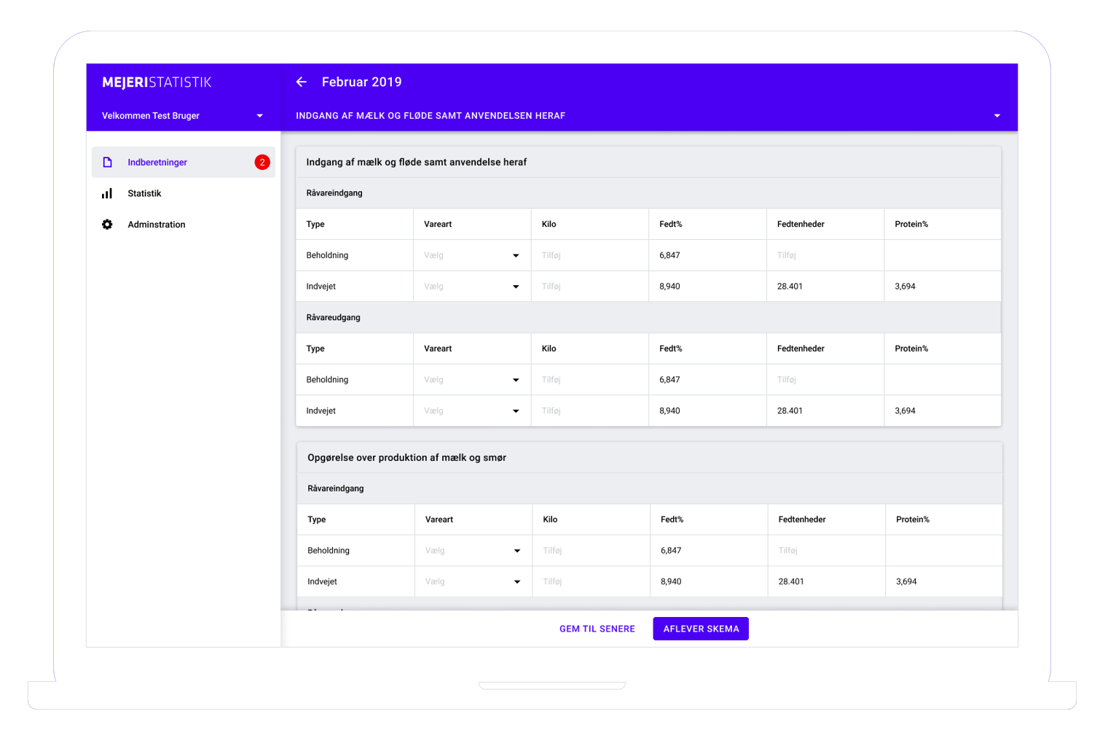Click Fedt% value 6,847 in first Råvareindgang
Viewport: 1108px width, 740px height.
pyautogui.click(x=670, y=255)
